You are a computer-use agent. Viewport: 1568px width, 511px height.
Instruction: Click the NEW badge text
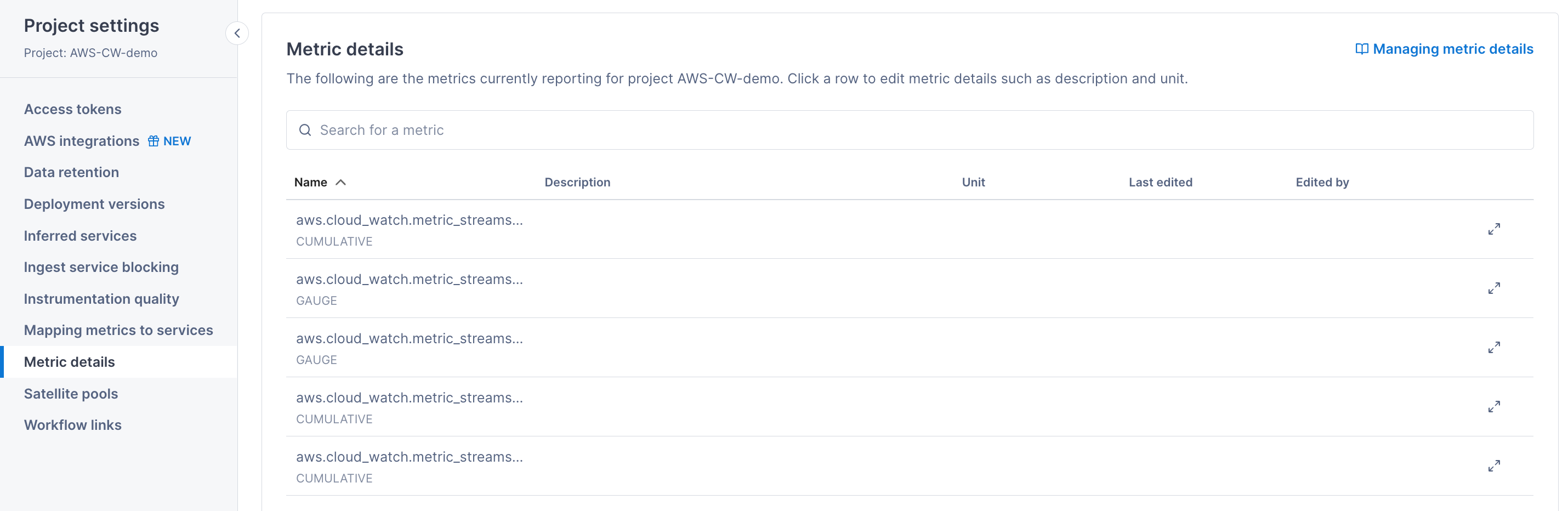[x=177, y=141]
